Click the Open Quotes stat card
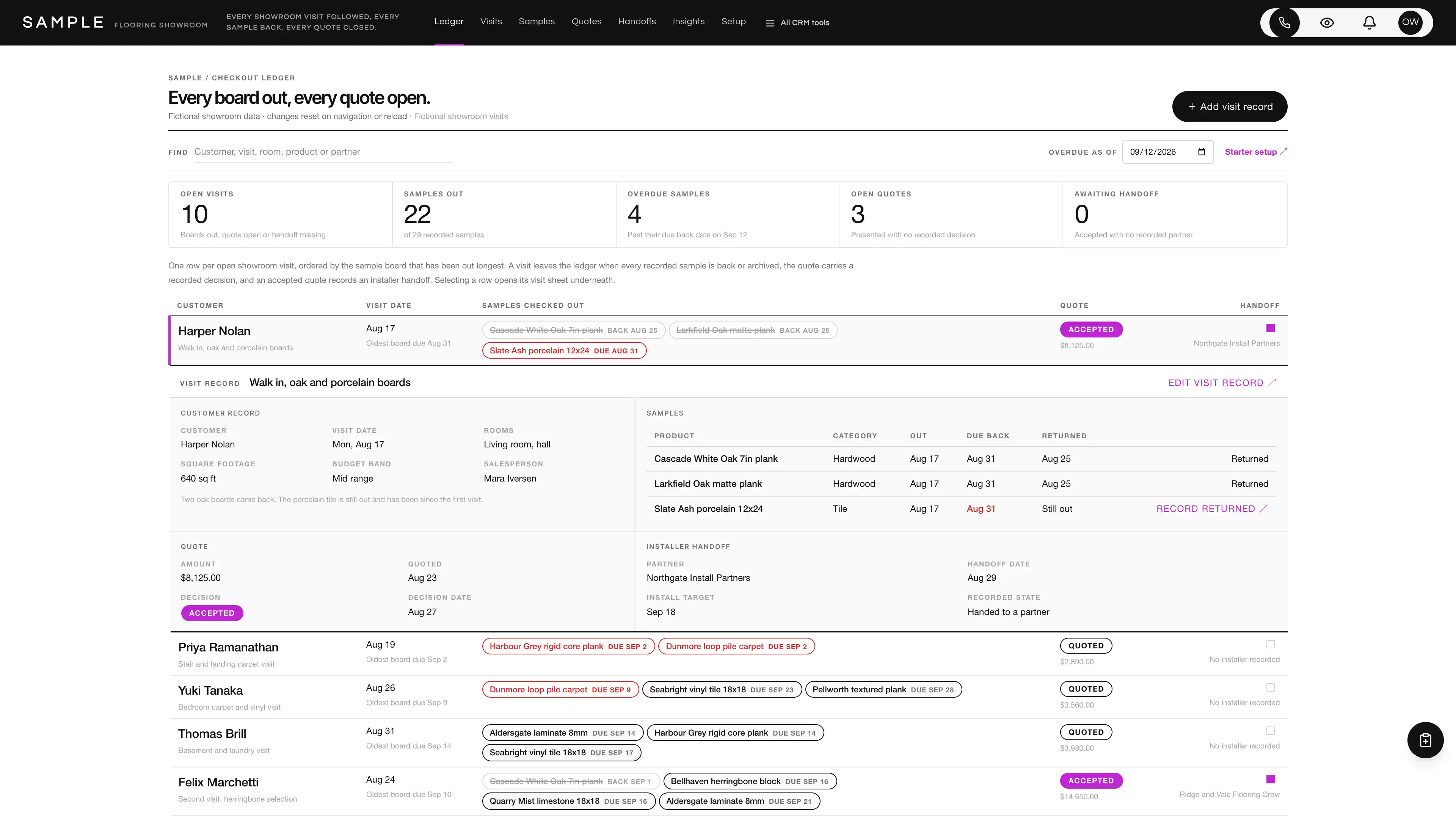 (951, 214)
